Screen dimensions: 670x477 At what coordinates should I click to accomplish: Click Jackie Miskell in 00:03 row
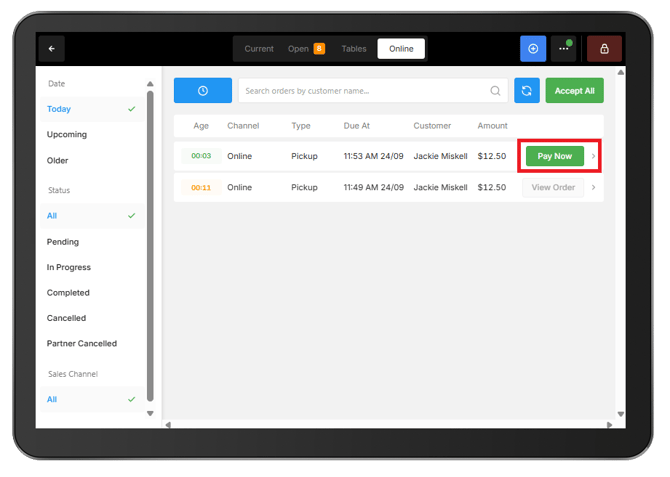coord(440,156)
